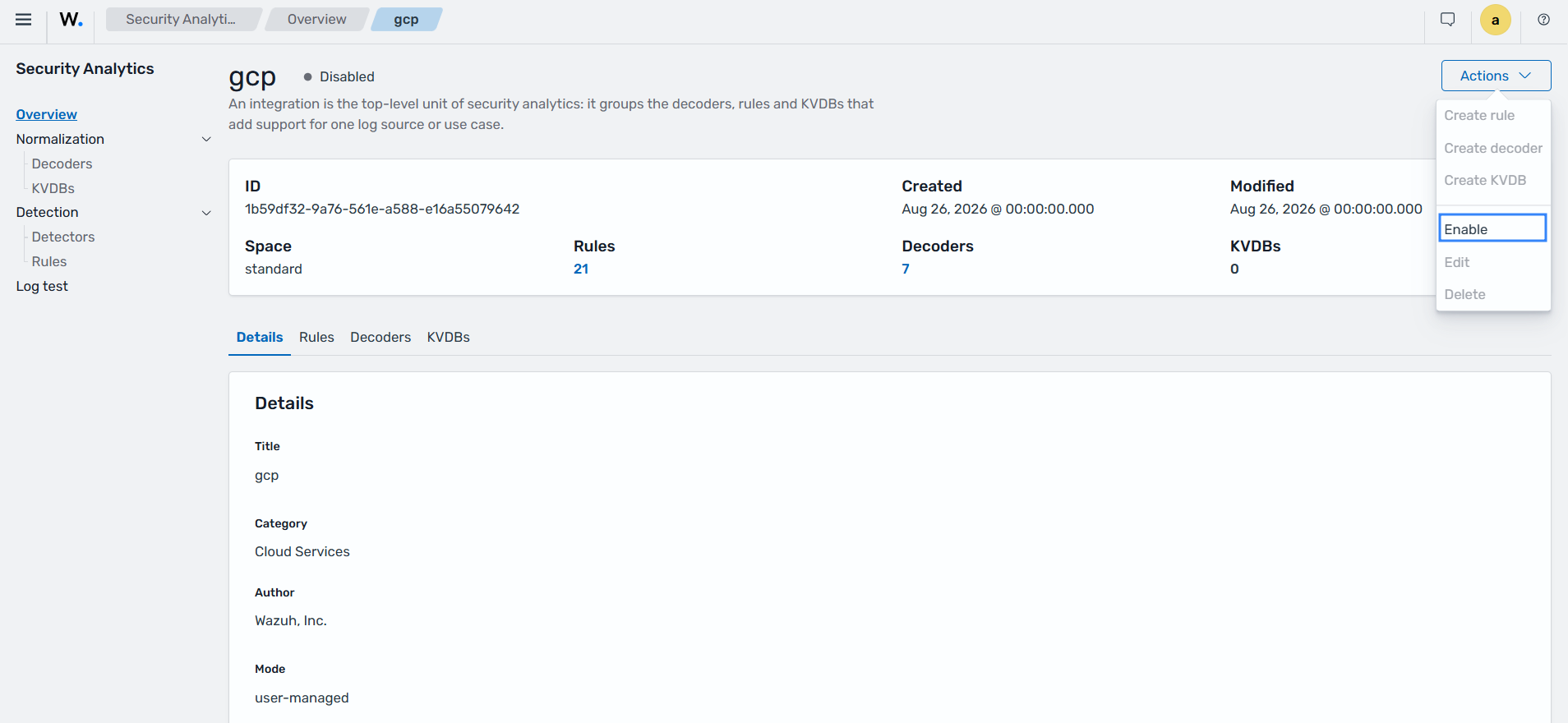Switch to the Decoders tab
Image resolution: width=1568 pixels, height=723 pixels.
[x=380, y=338]
